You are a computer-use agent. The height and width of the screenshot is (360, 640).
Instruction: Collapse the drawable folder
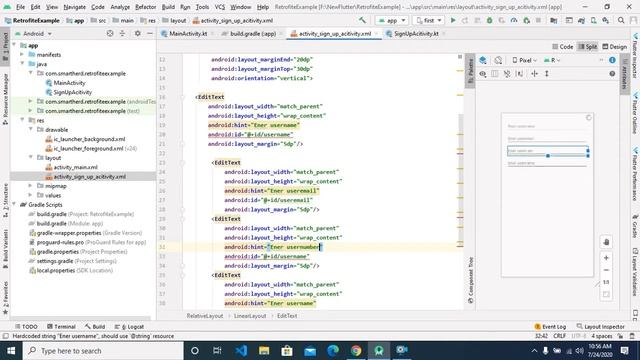[x=31, y=129]
